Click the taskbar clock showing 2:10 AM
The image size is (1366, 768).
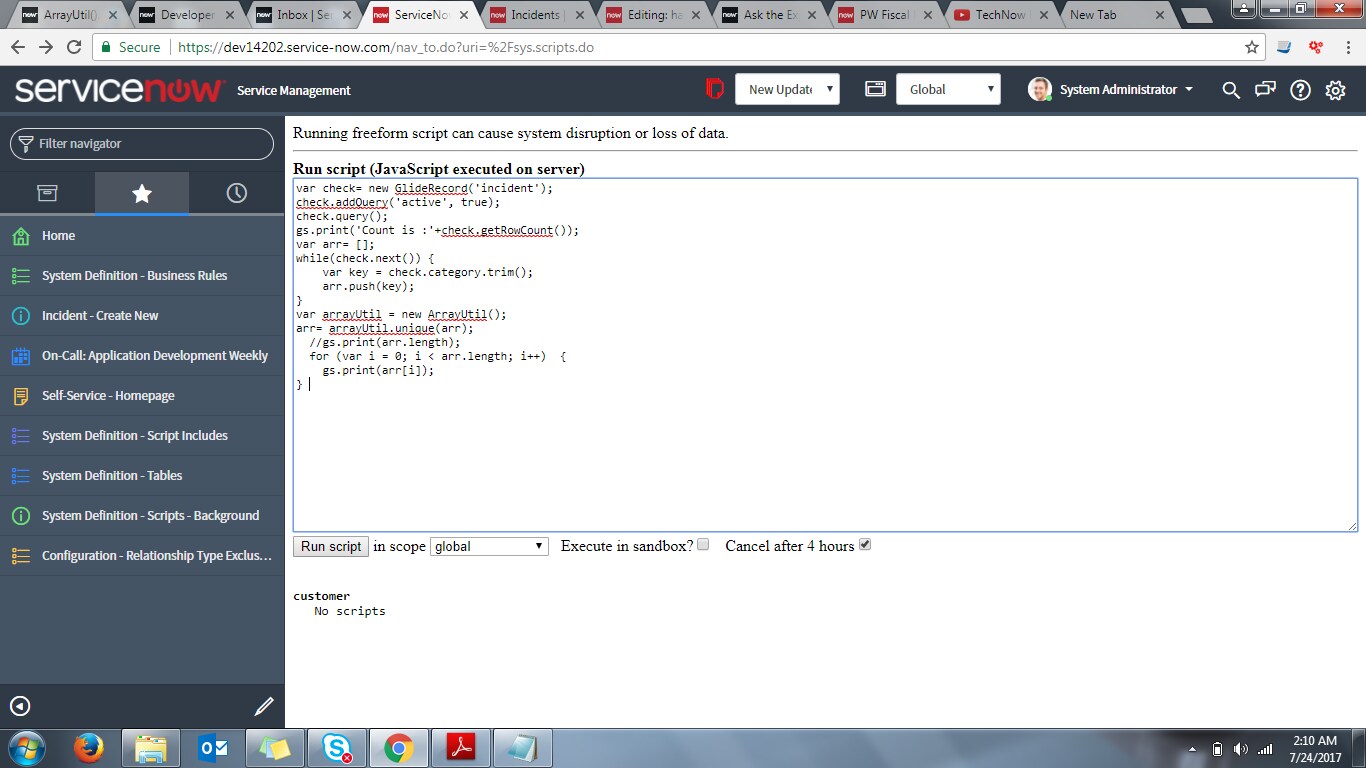point(1314,749)
